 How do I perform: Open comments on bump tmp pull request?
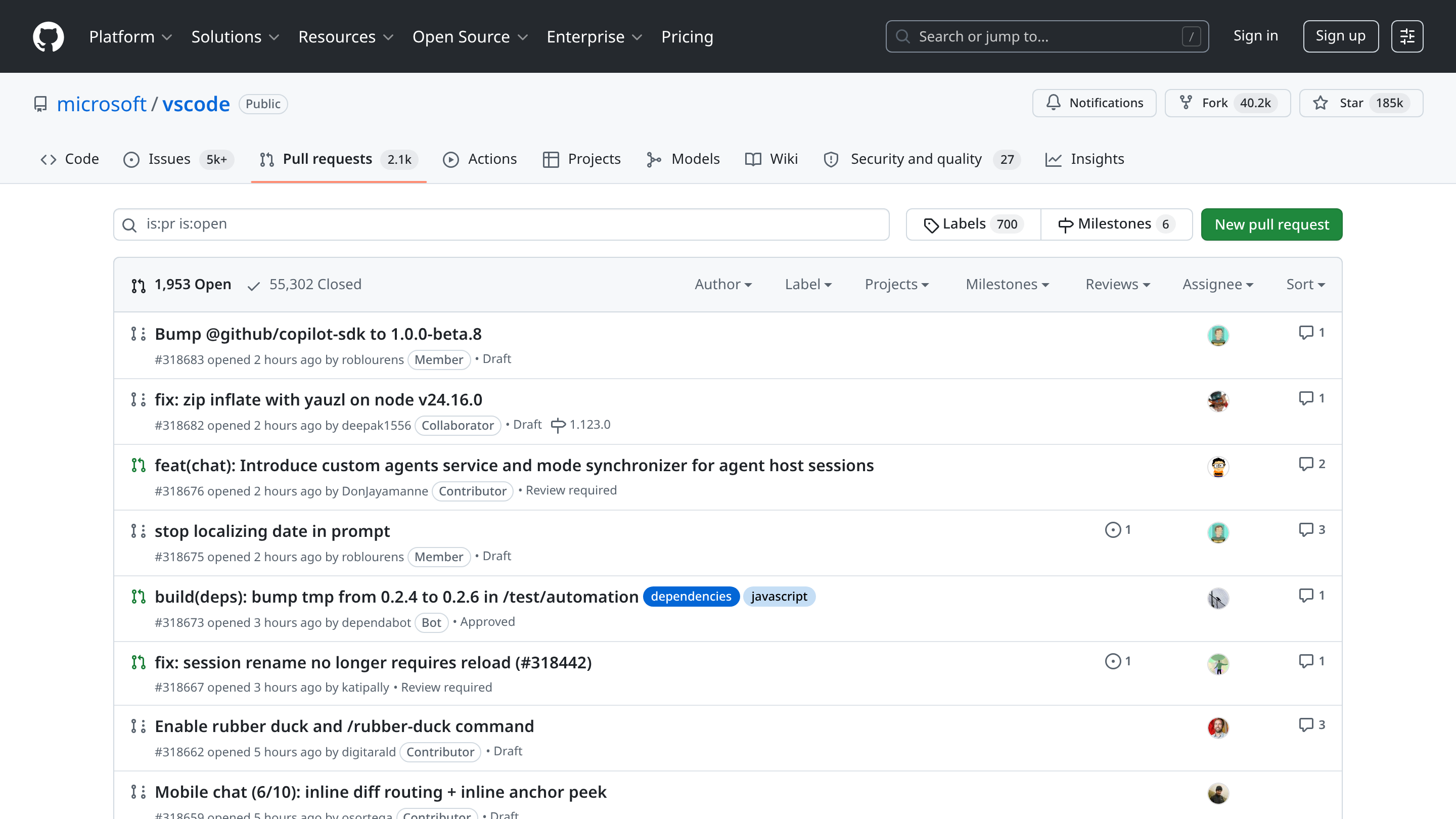(1311, 595)
